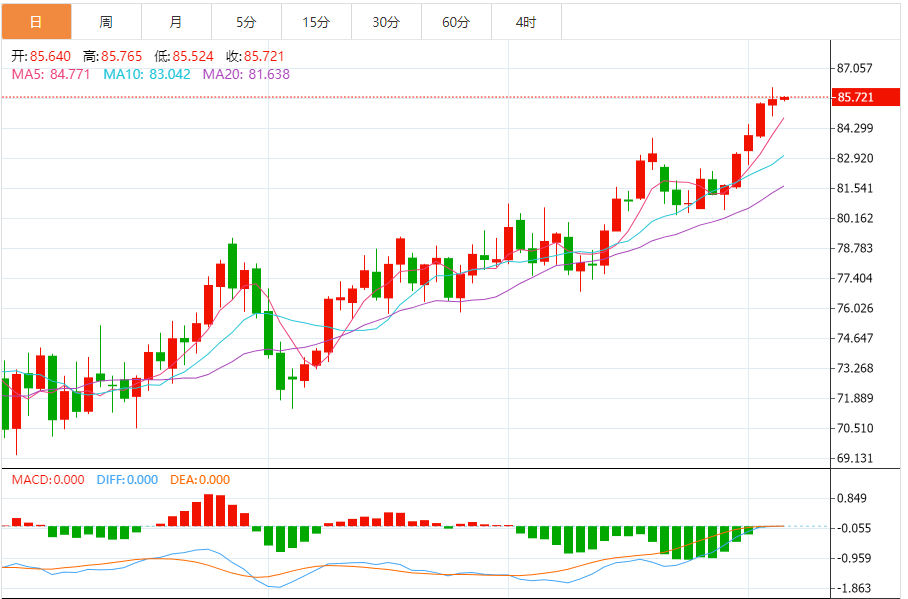Viewport: 908px width, 599px height.
Task: Select the 30分 timeframe tab
Action: point(386,22)
